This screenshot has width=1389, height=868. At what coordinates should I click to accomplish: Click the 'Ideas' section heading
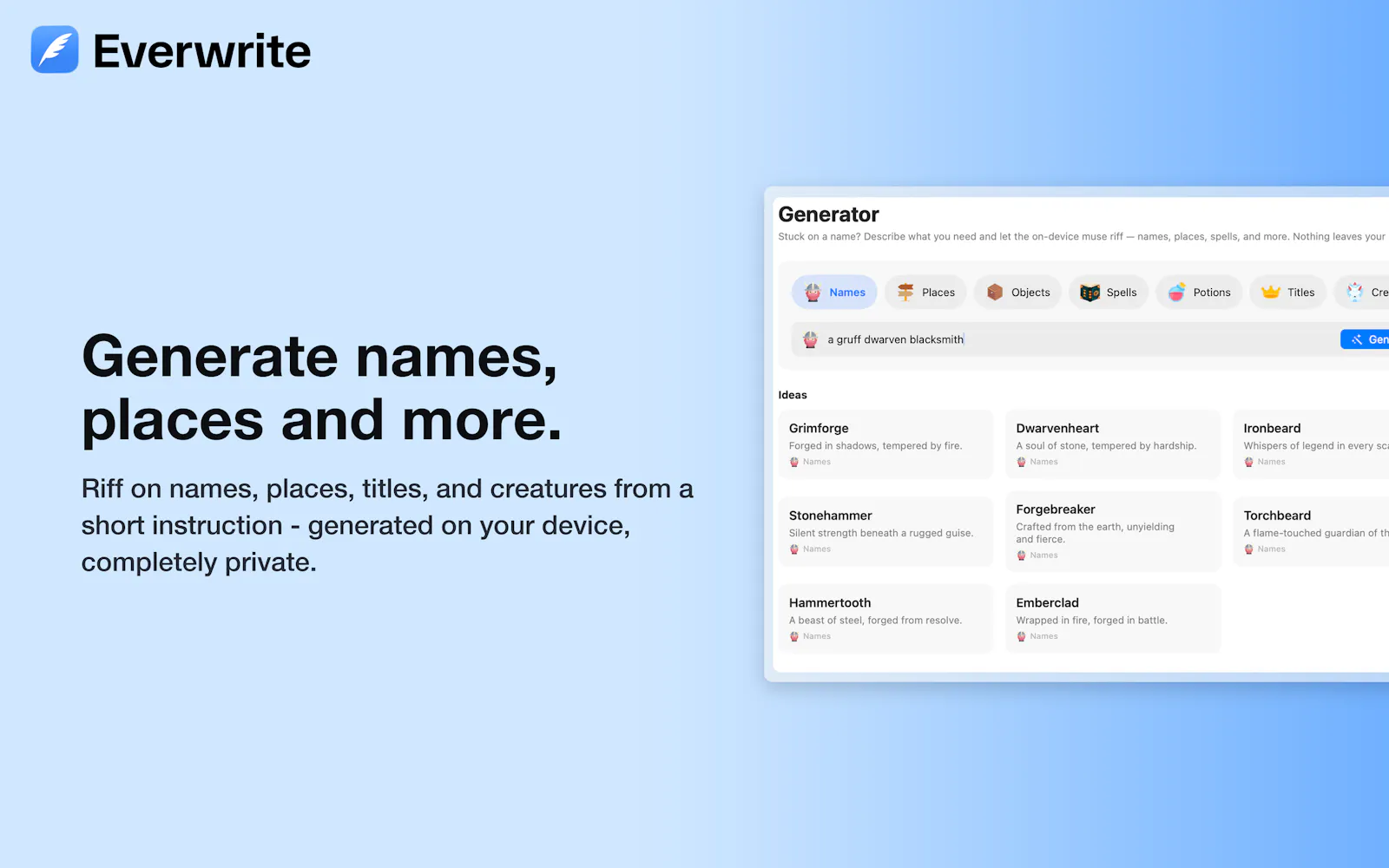[x=793, y=395]
